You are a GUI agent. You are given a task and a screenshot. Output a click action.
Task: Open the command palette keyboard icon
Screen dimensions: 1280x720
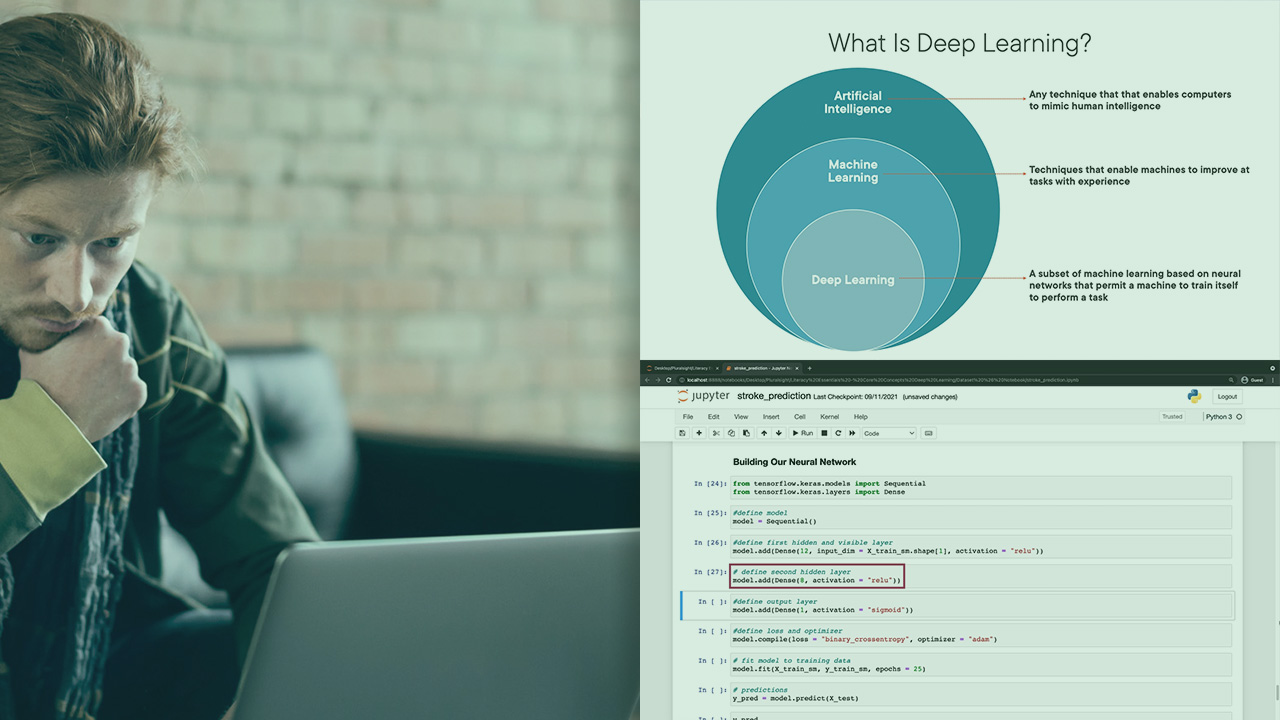point(929,433)
